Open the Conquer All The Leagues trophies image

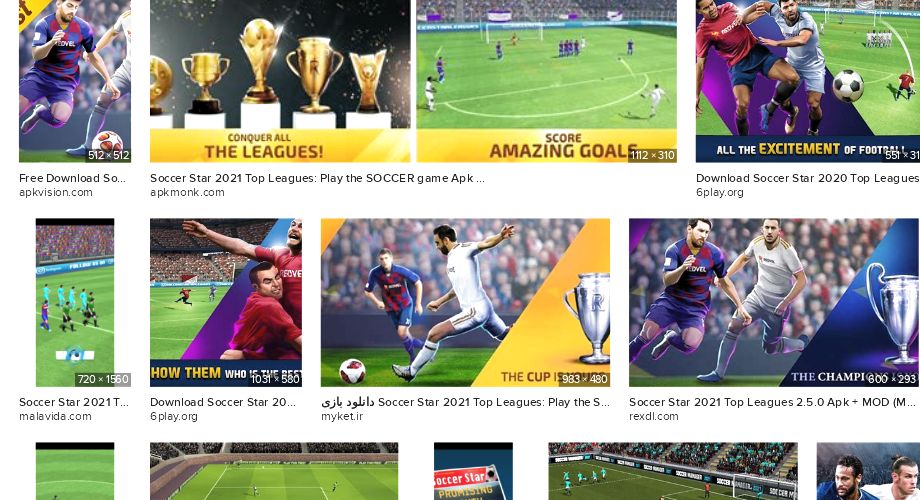click(x=280, y=81)
